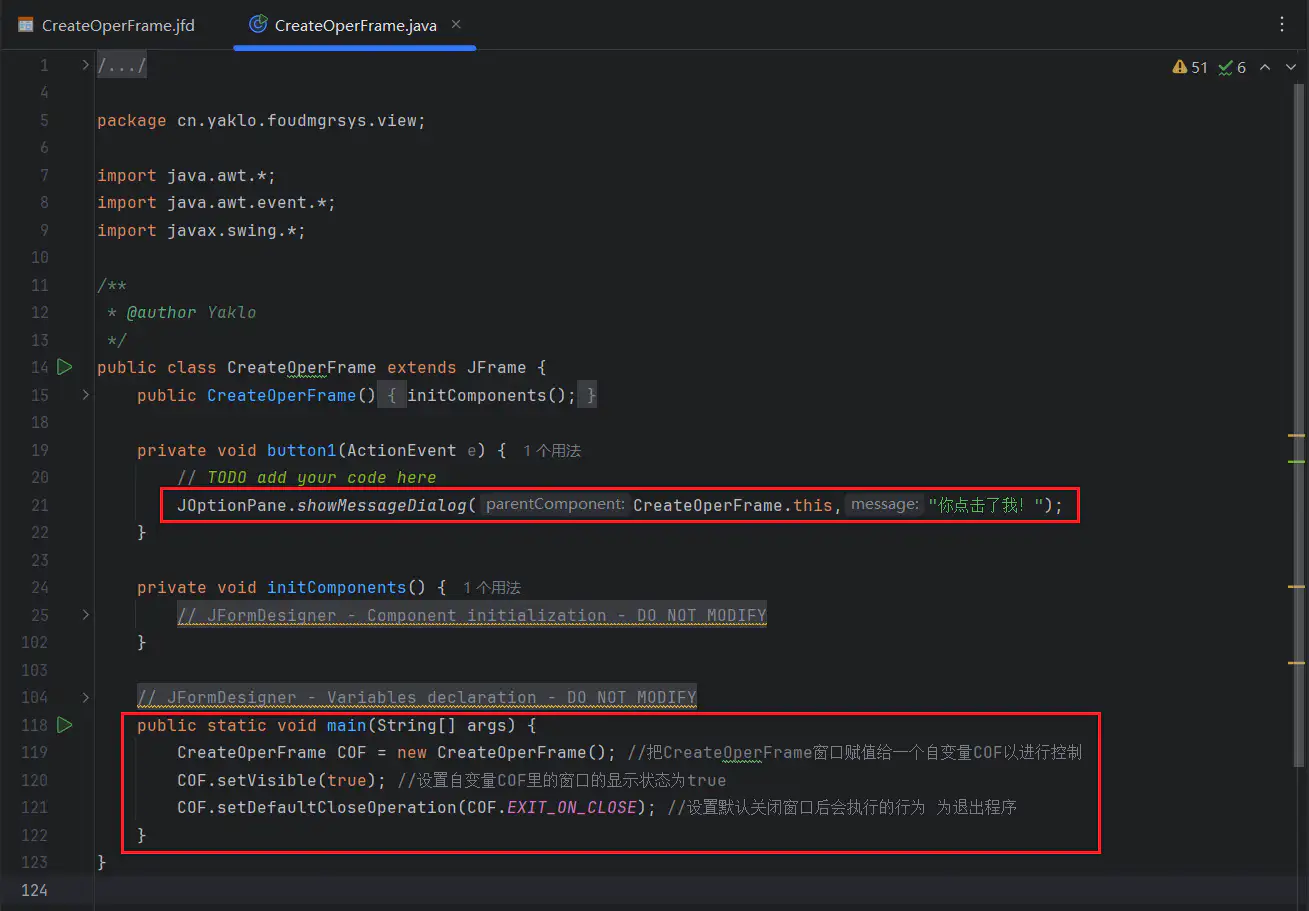Run main method from line 118 gutter icon

pyautogui.click(x=65, y=724)
